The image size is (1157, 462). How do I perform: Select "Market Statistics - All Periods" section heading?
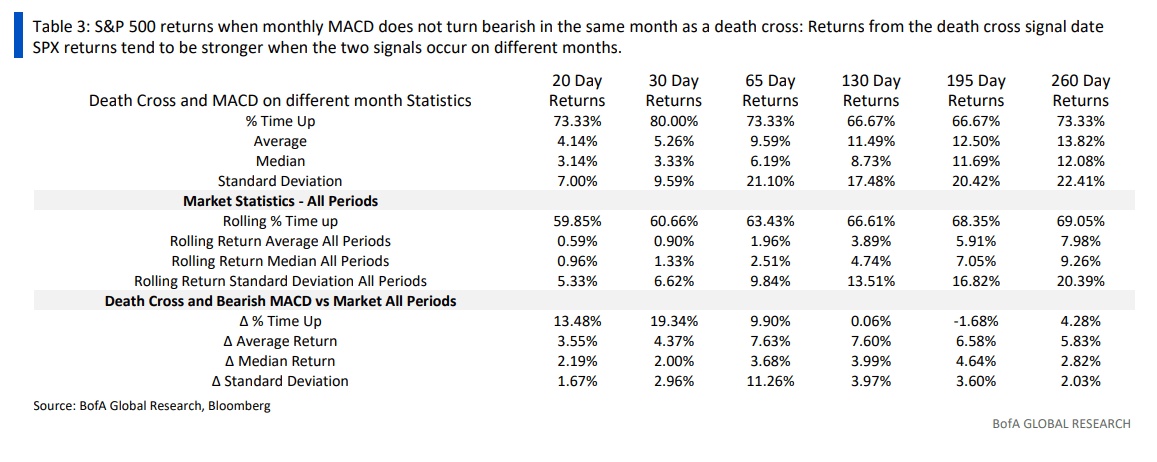point(280,201)
